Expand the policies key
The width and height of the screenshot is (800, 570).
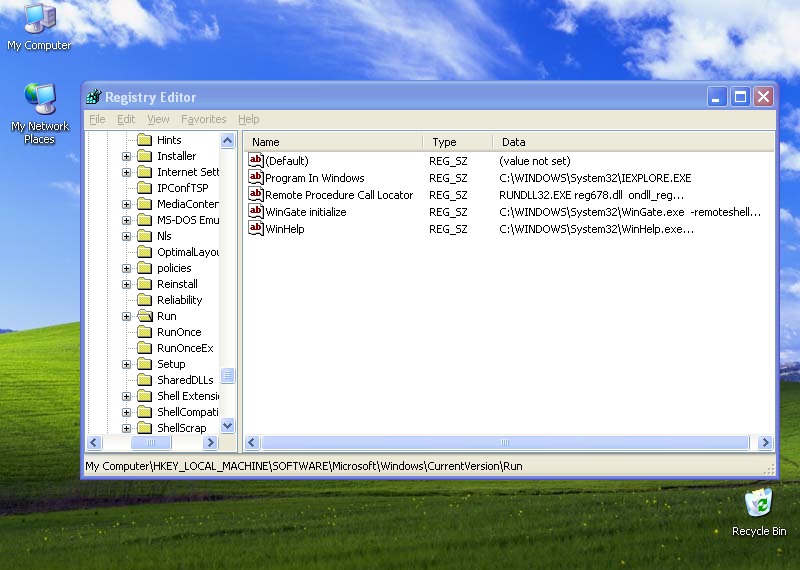coord(126,268)
